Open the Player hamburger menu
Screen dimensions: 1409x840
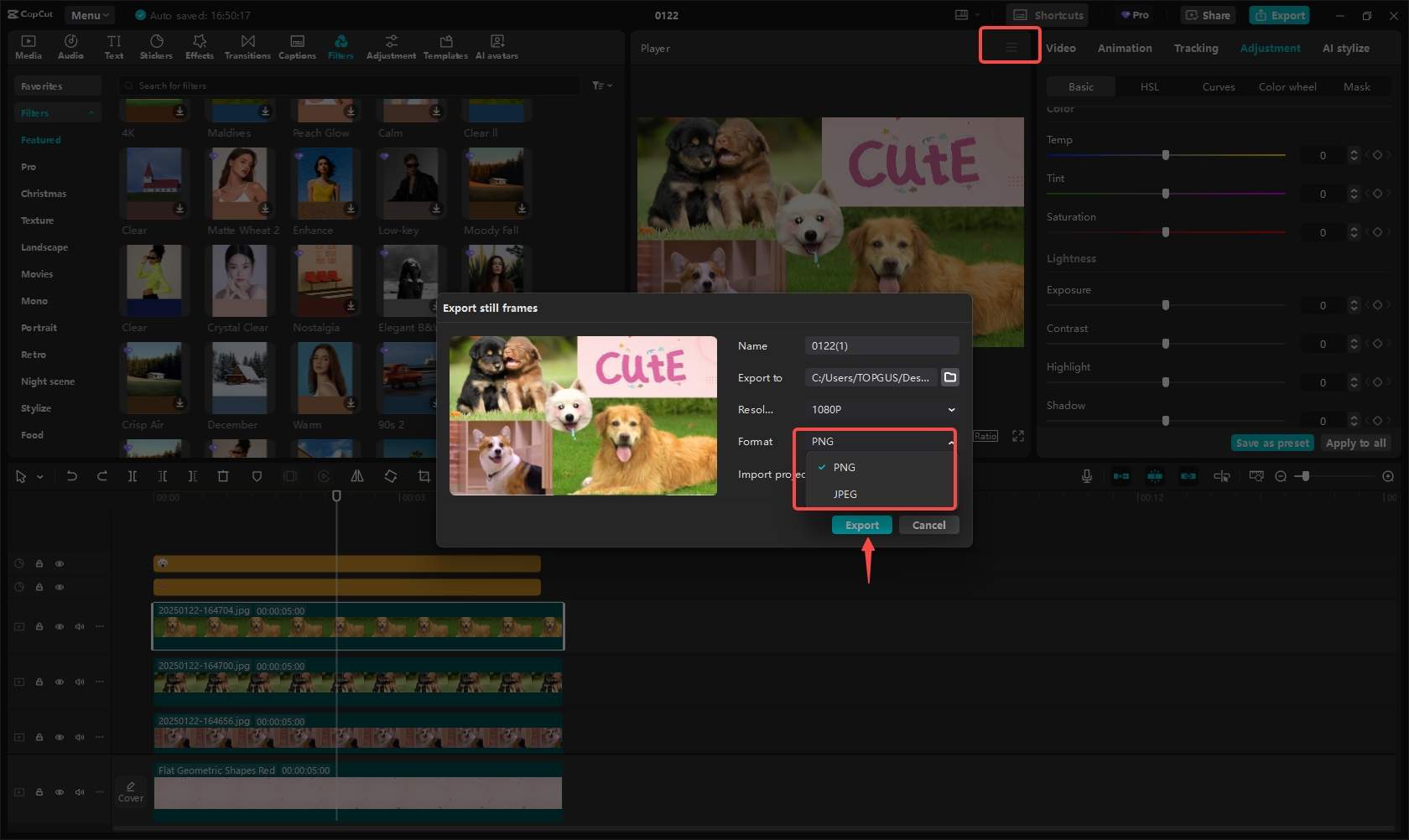click(x=1011, y=48)
